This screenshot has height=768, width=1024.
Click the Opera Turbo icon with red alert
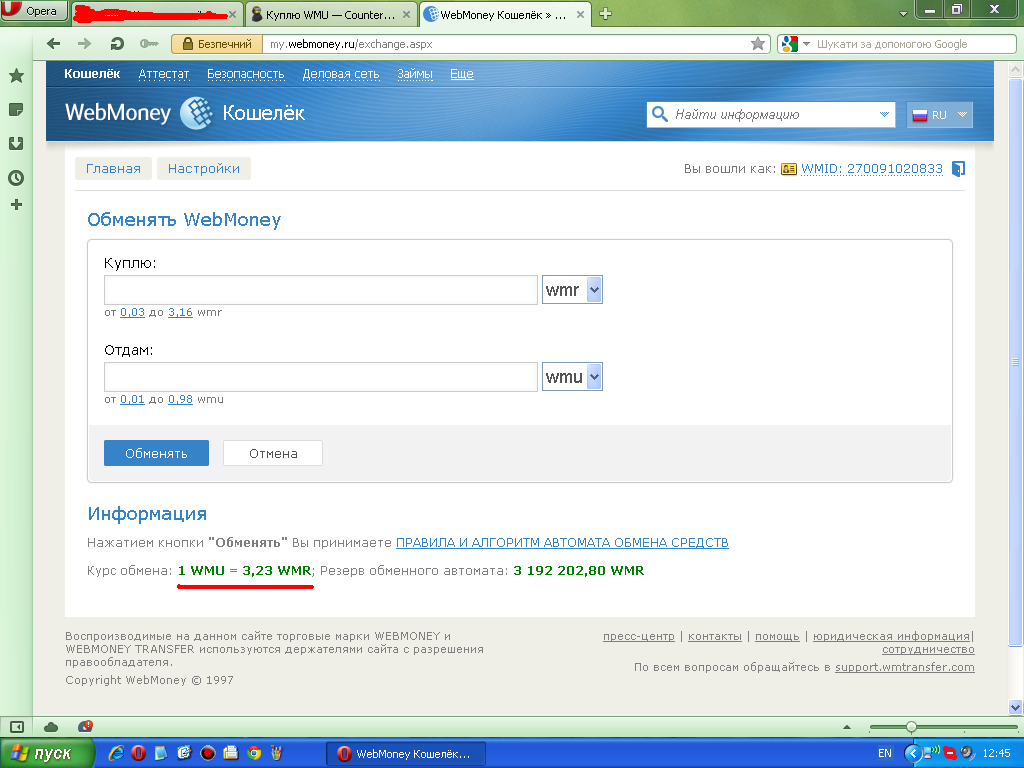(85, 726)
